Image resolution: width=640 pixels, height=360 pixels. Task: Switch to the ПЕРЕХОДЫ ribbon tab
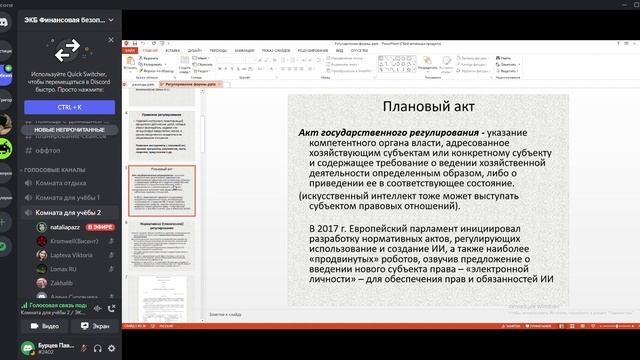tap(218, 51)
